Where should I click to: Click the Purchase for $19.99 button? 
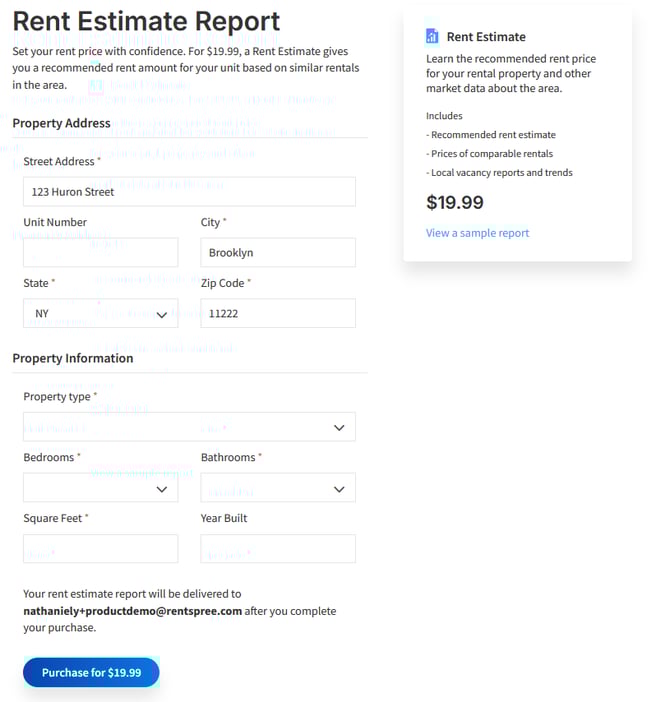[x=91, y=672]
